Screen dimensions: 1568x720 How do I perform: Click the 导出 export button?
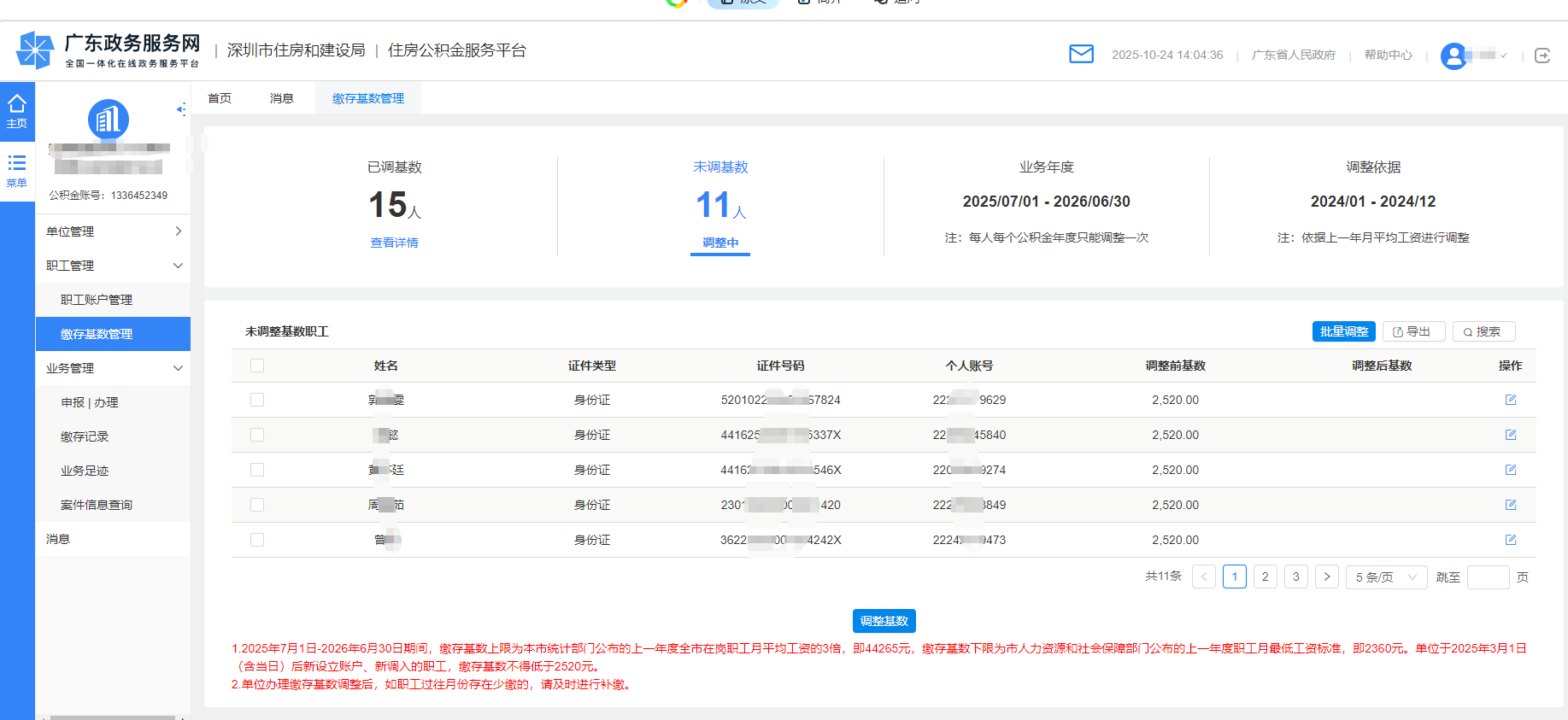[1413, 331]
